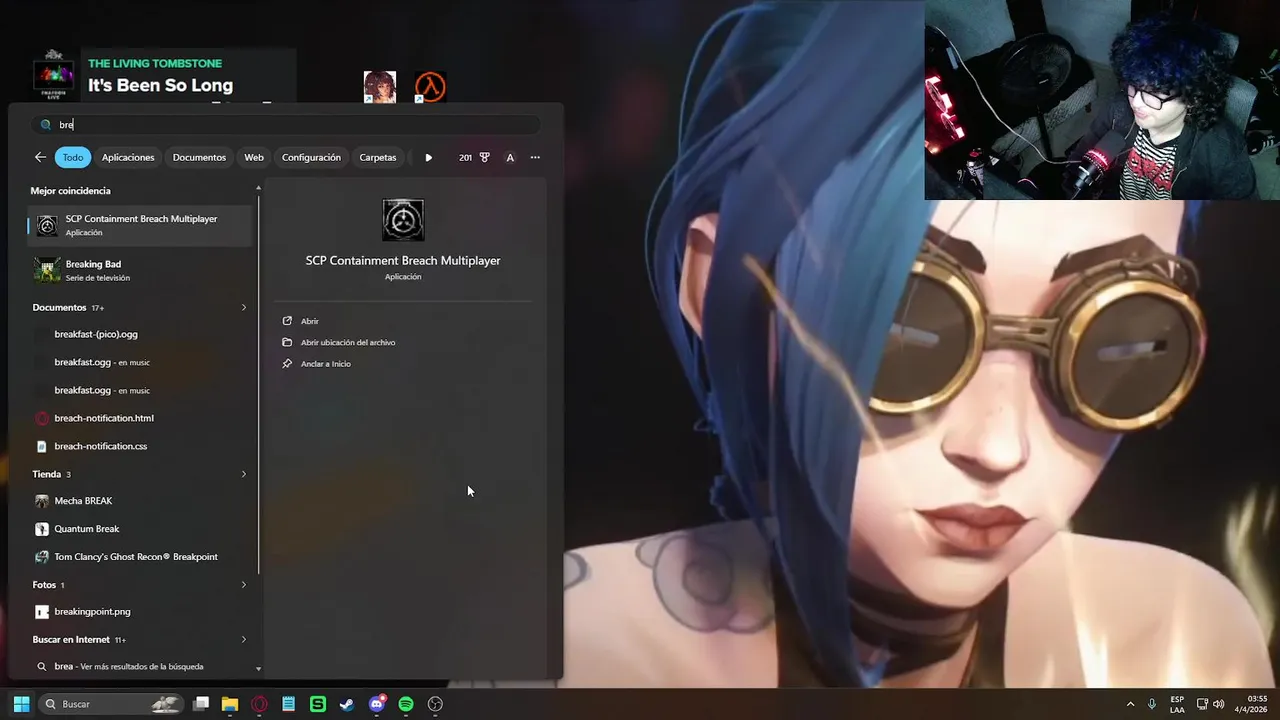The width and height of the screenshot is (1280, 720).
Task: Click the Breaking Bad result thumbnail
Action: click(46, 270)
